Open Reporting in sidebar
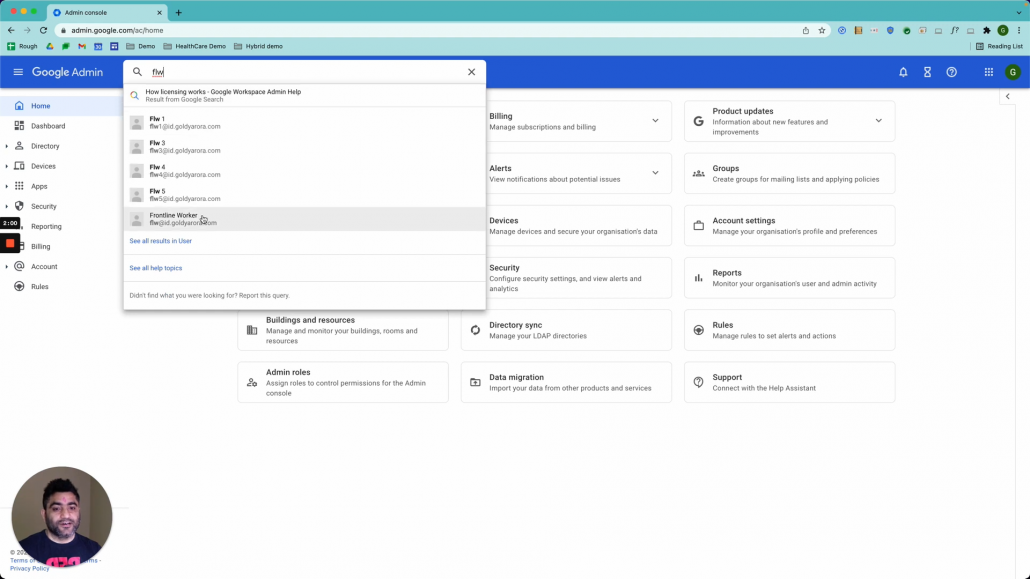 (x=46, y=227)
